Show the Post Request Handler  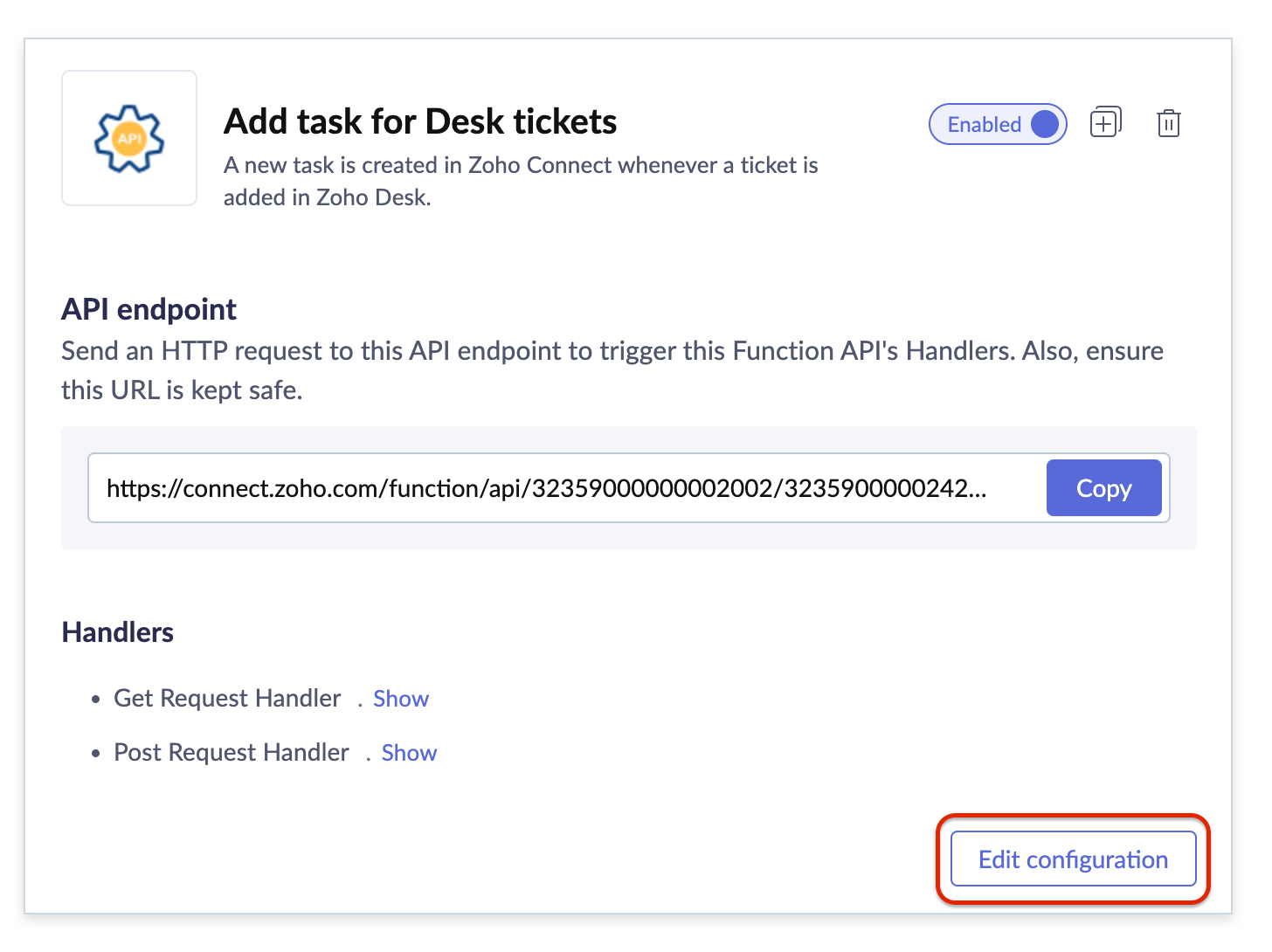point(409,753)
